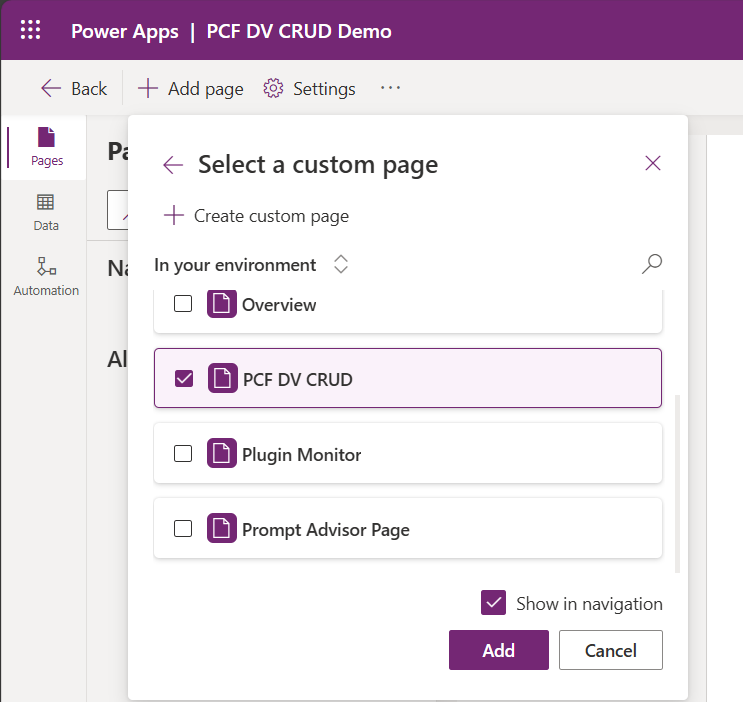The image size is (743, 702).
Task: Toggle the Show in navigation checkbox
Action: [493, 603]
